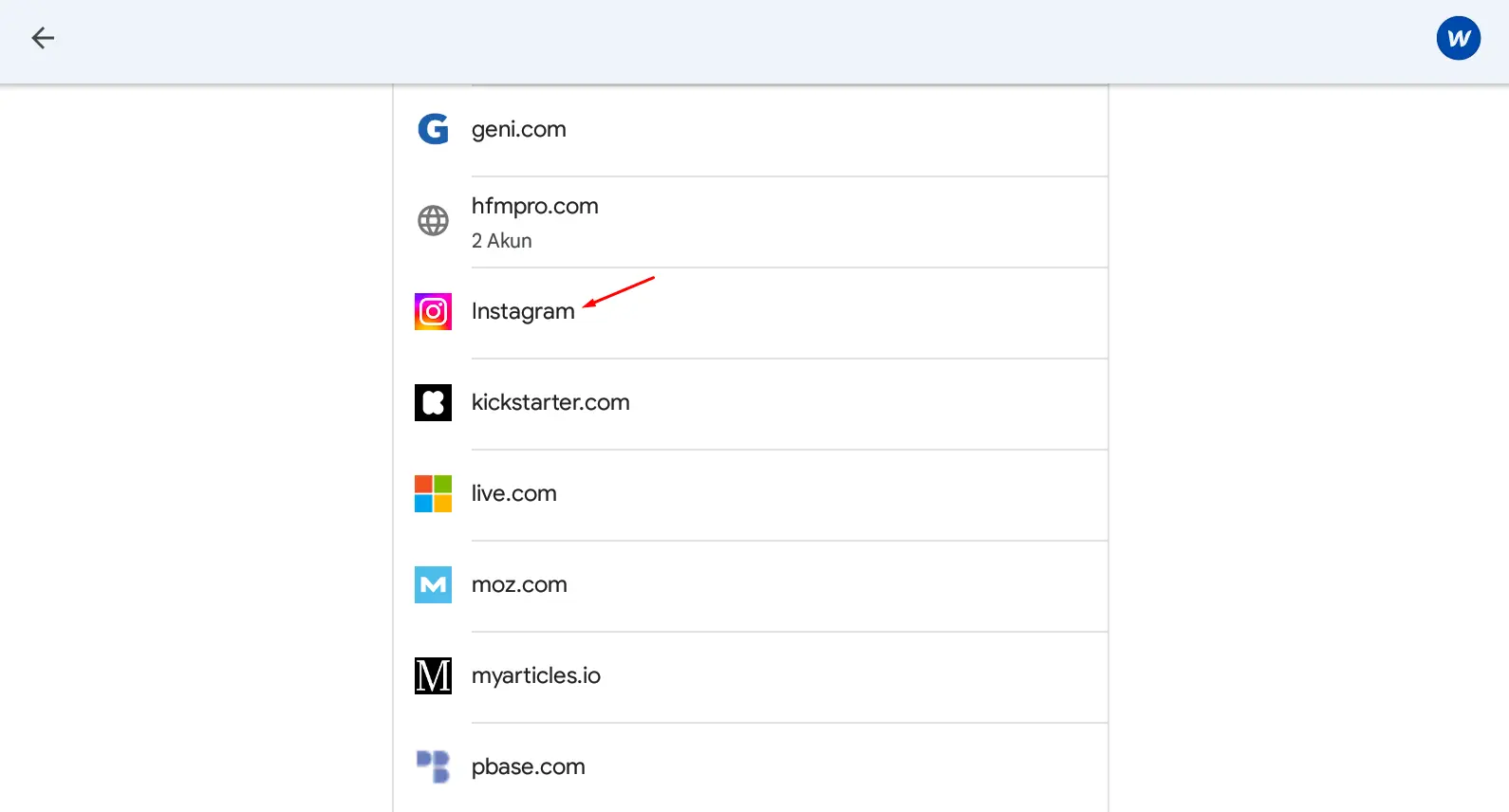The height and width of the screenshot is (812, 1509).
Task: Click the Kickstarter K favicon
Action: pos(433,402)
